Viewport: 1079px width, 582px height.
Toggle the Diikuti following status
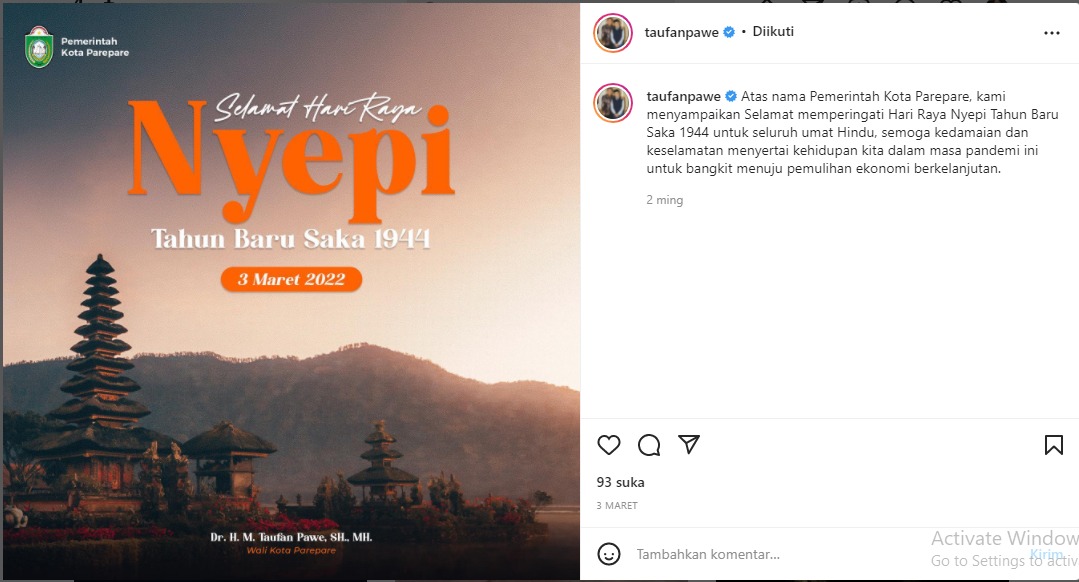click(x=773, y=32)
